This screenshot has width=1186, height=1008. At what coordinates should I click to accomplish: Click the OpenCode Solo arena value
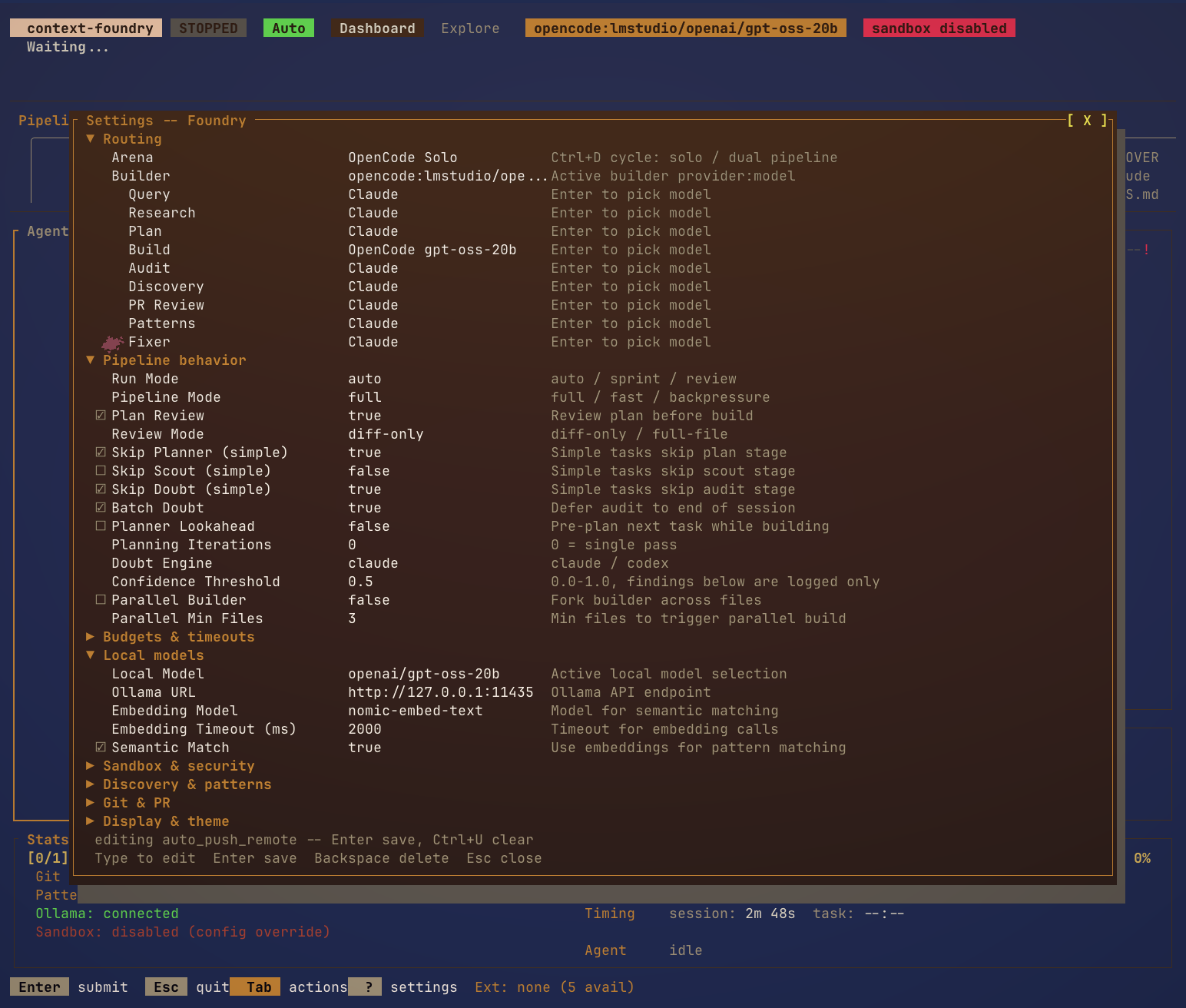click(x=403, y=157)
